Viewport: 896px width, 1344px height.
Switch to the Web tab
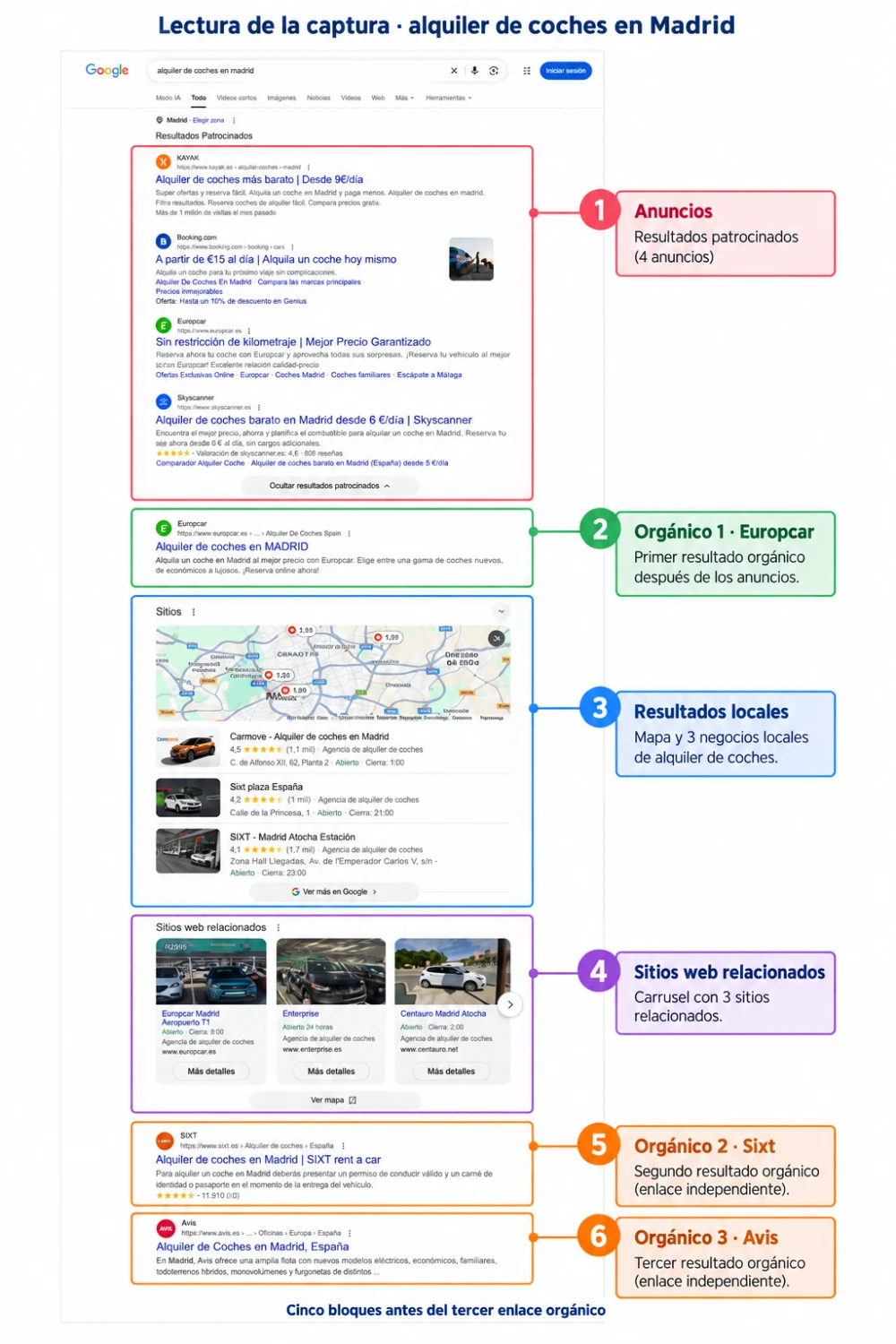(378, 98)
